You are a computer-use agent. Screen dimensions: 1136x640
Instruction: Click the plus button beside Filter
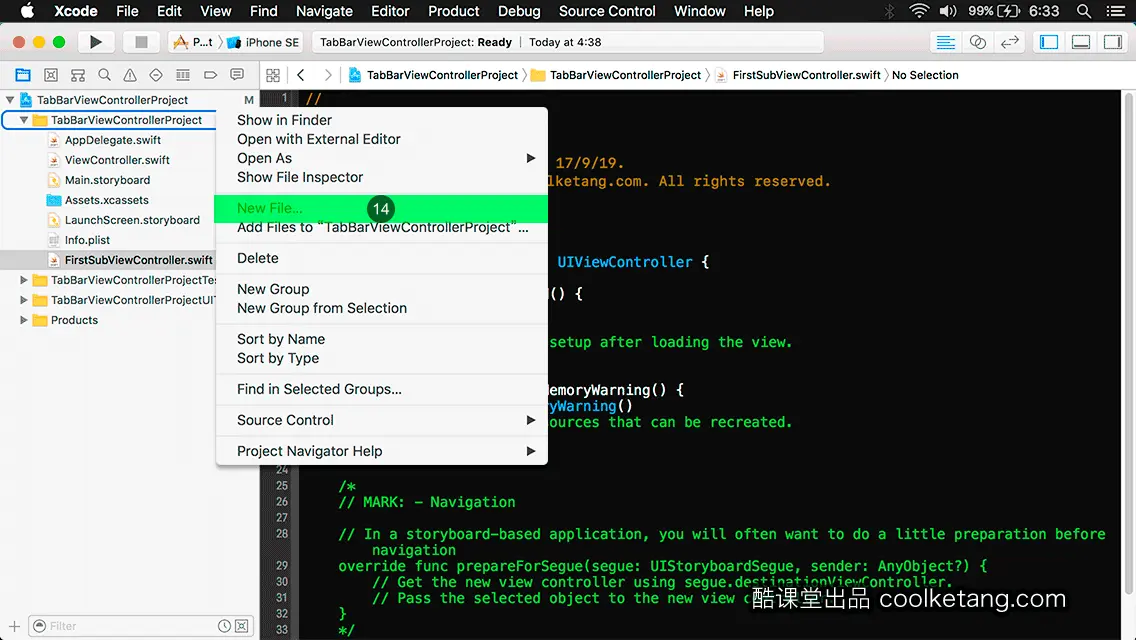(x=14, y=626)
